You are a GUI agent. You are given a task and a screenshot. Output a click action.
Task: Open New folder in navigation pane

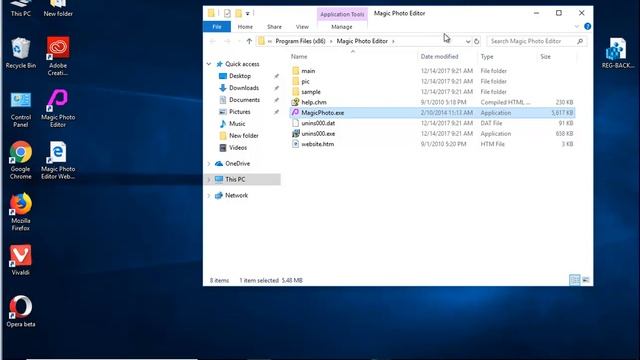(244, 136)
